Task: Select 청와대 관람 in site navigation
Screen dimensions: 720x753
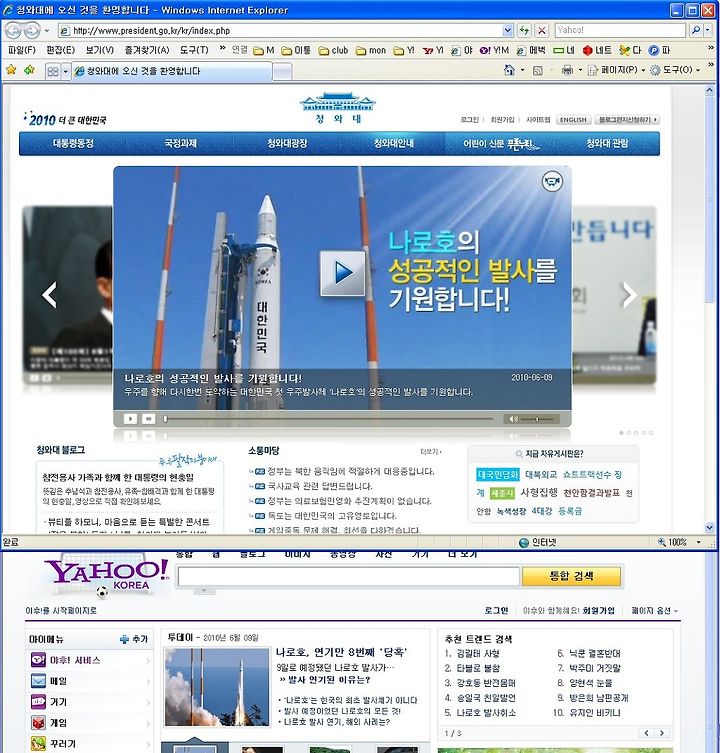Action: click(607, 144)
